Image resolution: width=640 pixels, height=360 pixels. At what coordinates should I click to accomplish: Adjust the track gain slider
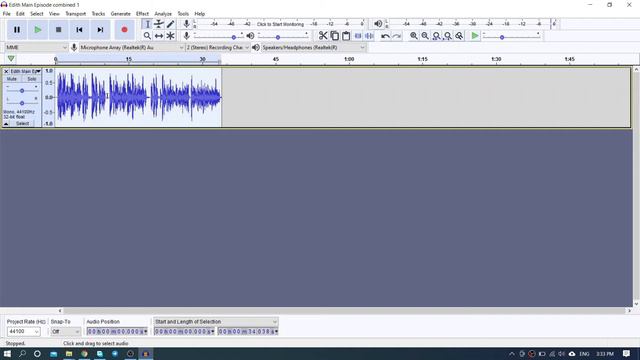(22, 90)
